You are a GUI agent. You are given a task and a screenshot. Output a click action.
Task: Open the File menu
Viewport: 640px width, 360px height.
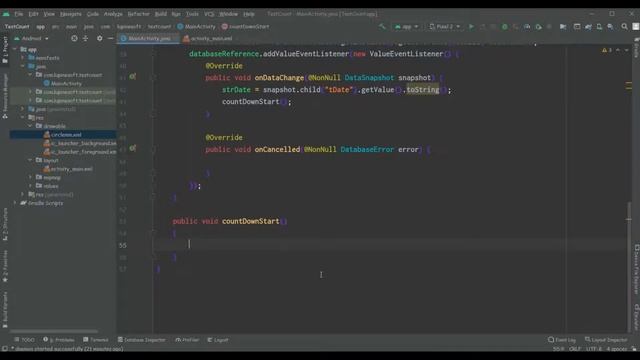tap(19, 14)
